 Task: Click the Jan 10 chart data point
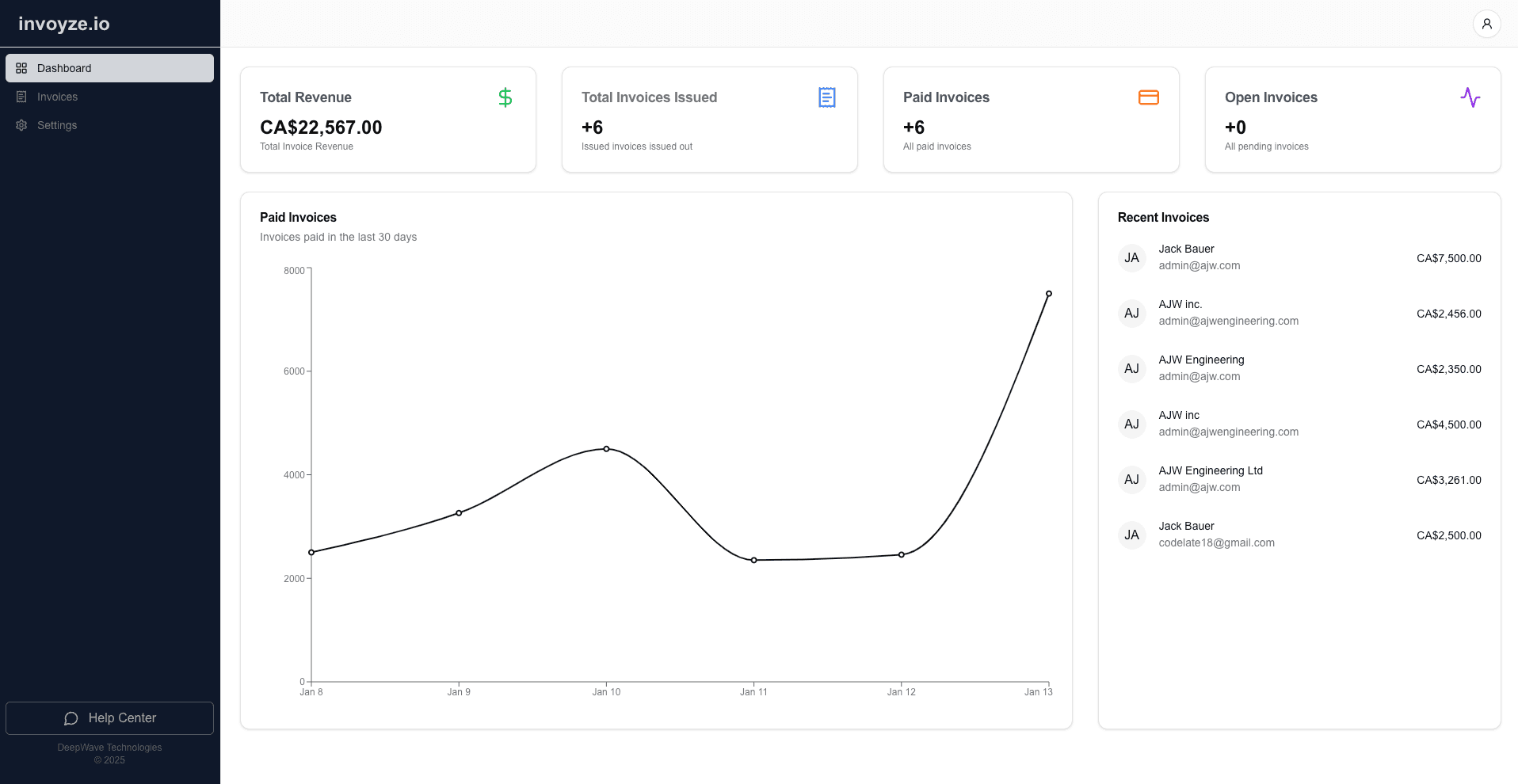coord(606,449)
